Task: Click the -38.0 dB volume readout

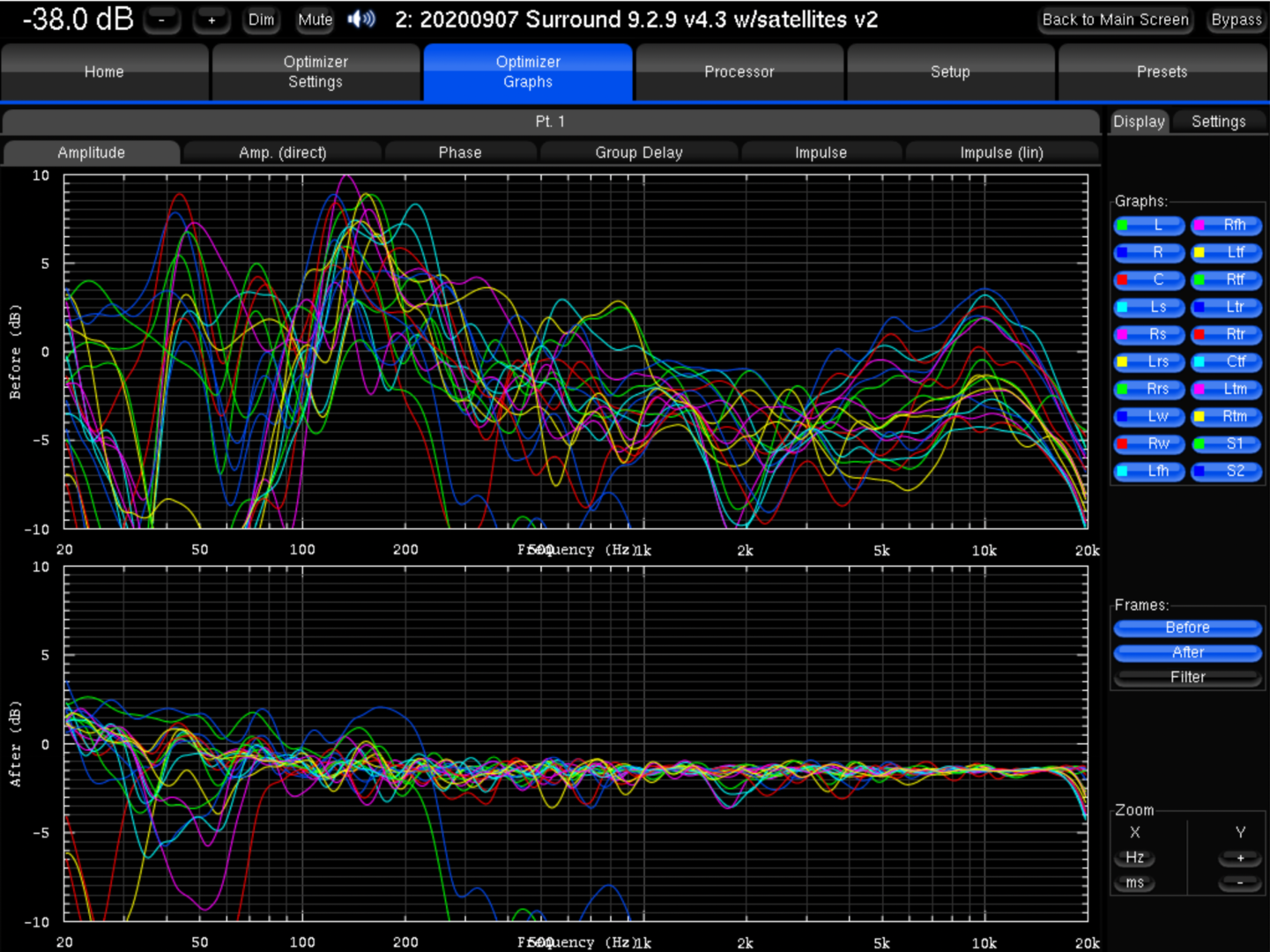Action: point(78,19)
